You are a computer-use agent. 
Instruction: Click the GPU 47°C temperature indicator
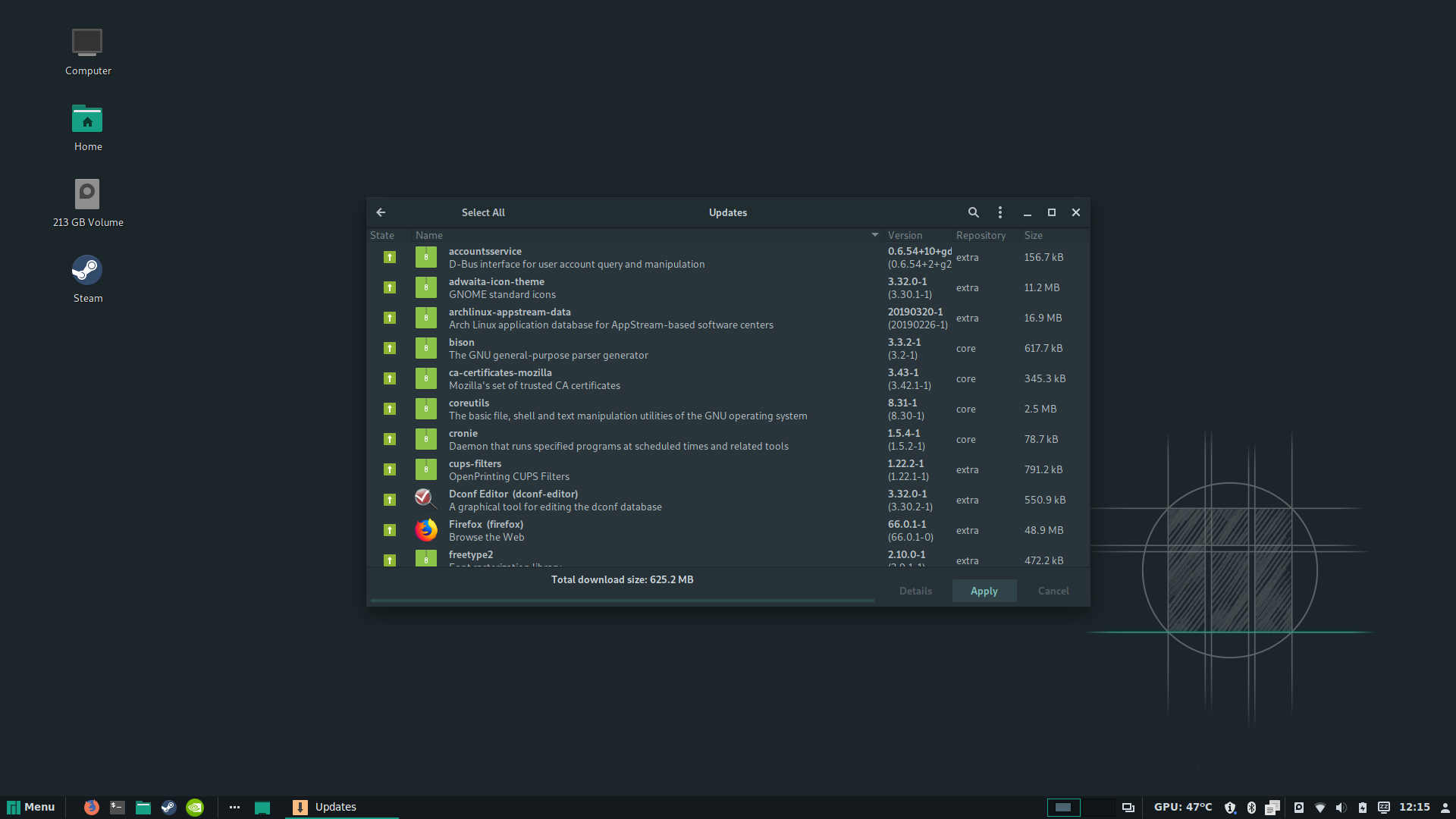(x=1183, y=807)
